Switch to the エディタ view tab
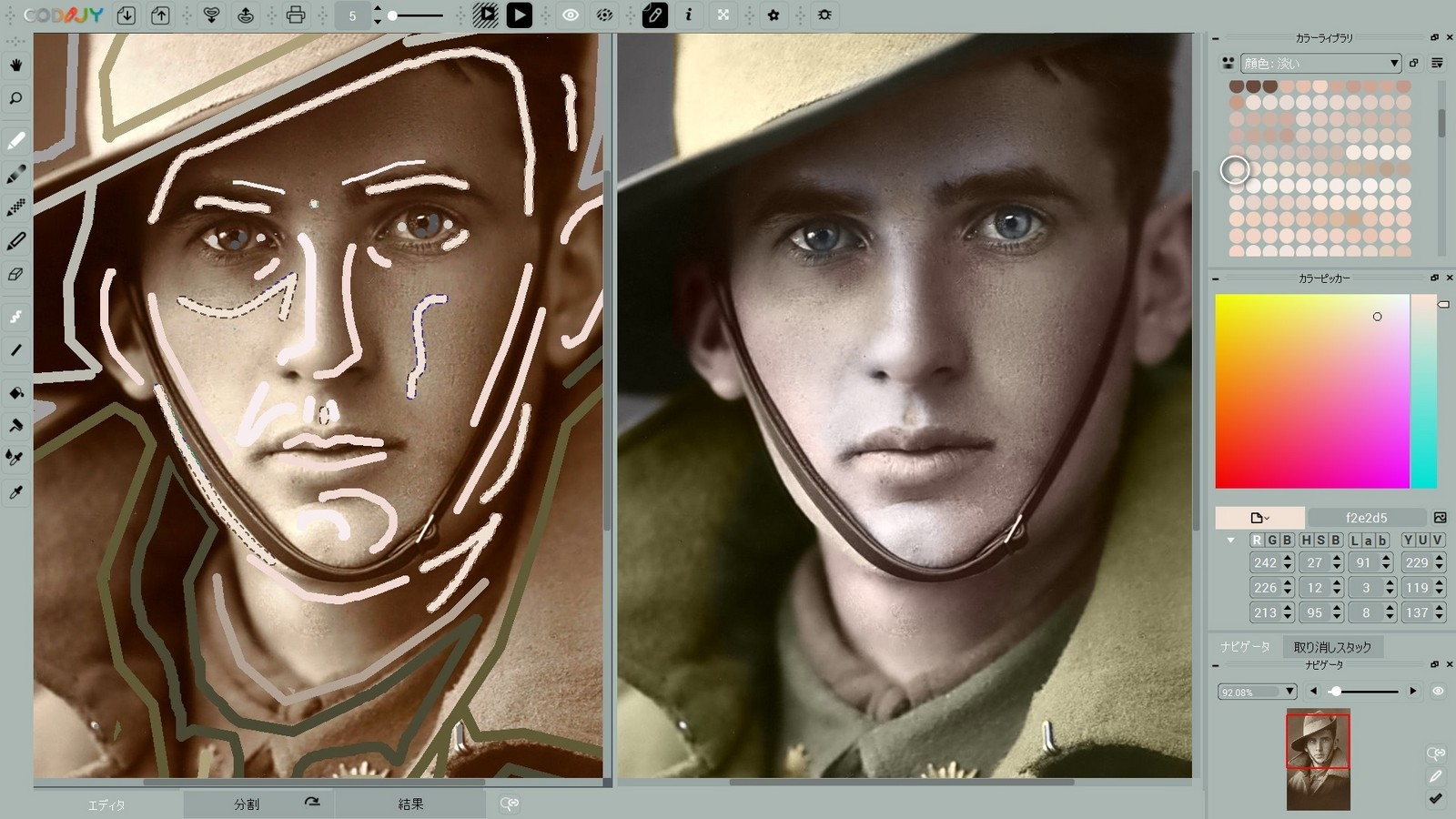 coord(107,804)
